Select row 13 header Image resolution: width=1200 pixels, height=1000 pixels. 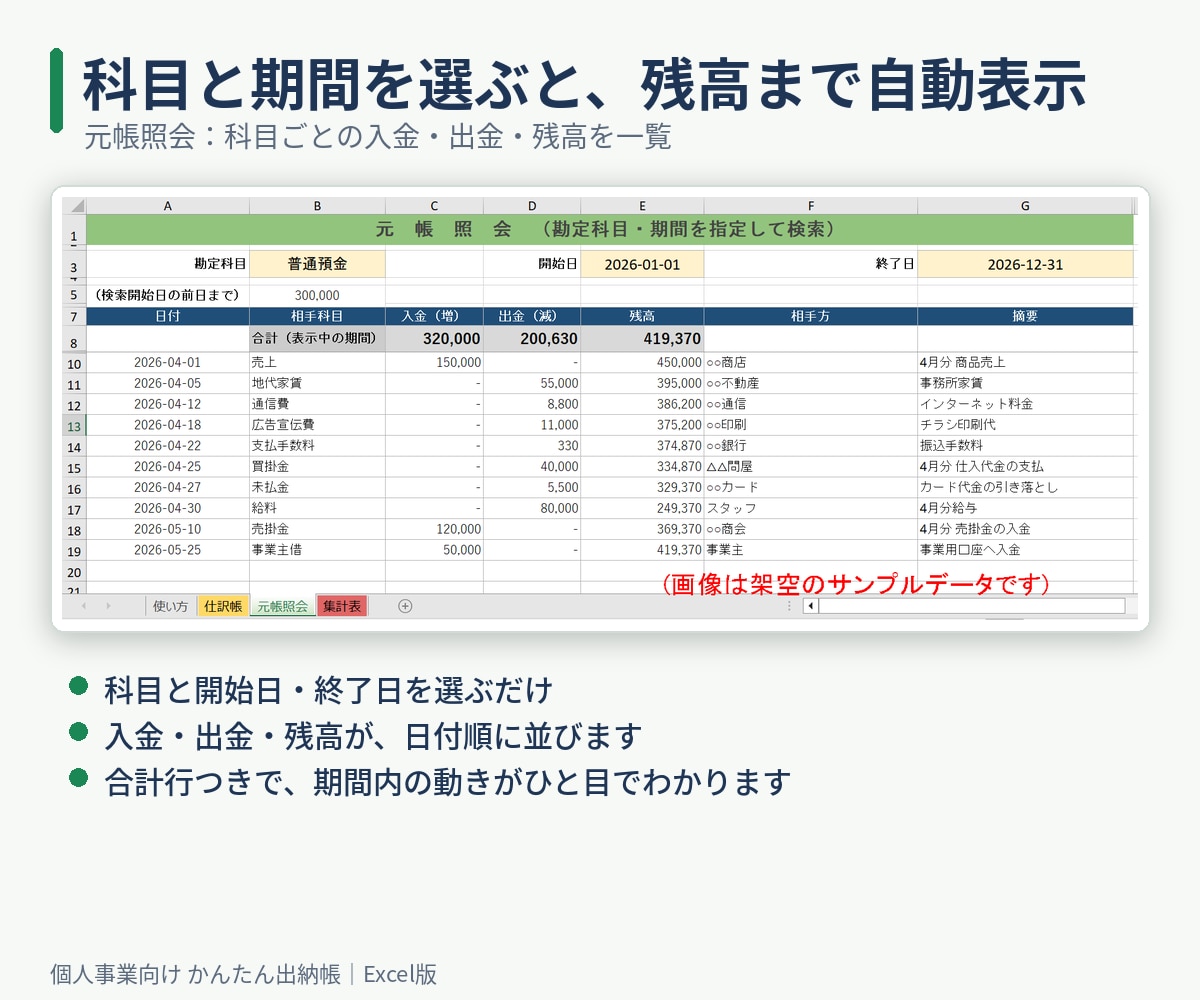pos(74,425)
